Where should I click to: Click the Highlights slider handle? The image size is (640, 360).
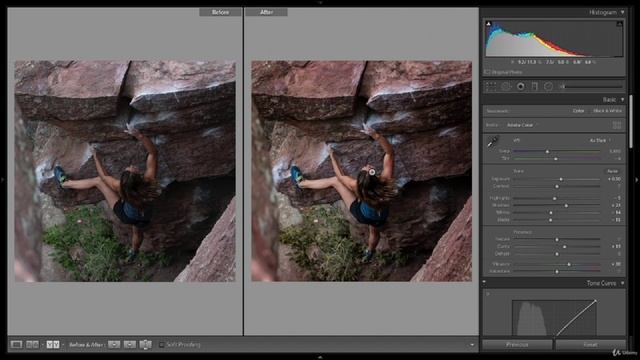pyautogui.click(x=555, y=198)
